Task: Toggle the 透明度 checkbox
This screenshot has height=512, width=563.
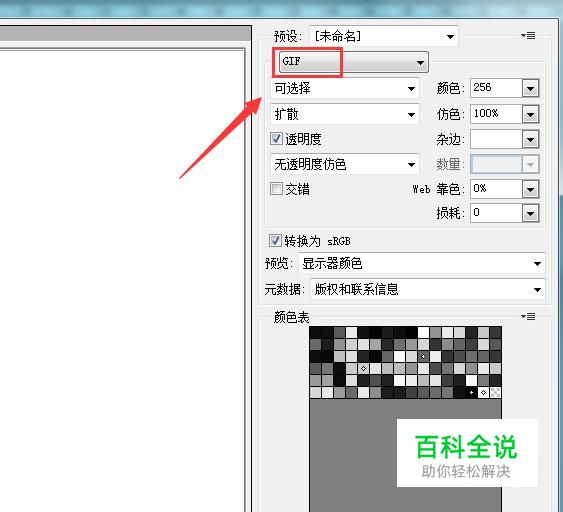Action: [276, 139]
